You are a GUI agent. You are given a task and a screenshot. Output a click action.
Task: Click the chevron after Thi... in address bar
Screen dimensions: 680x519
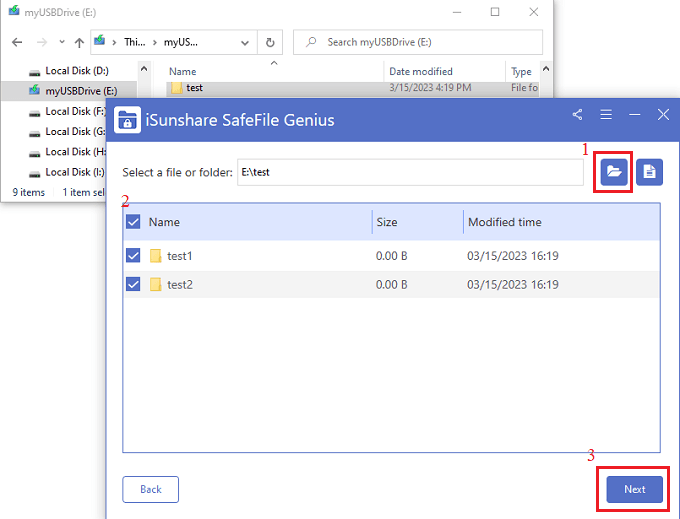[x=155, y=42]
